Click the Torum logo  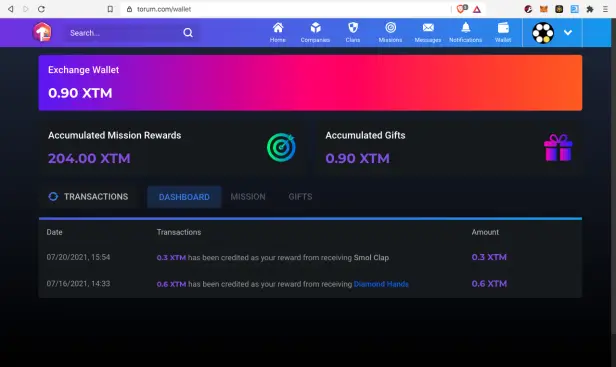[x=42, y=32]
